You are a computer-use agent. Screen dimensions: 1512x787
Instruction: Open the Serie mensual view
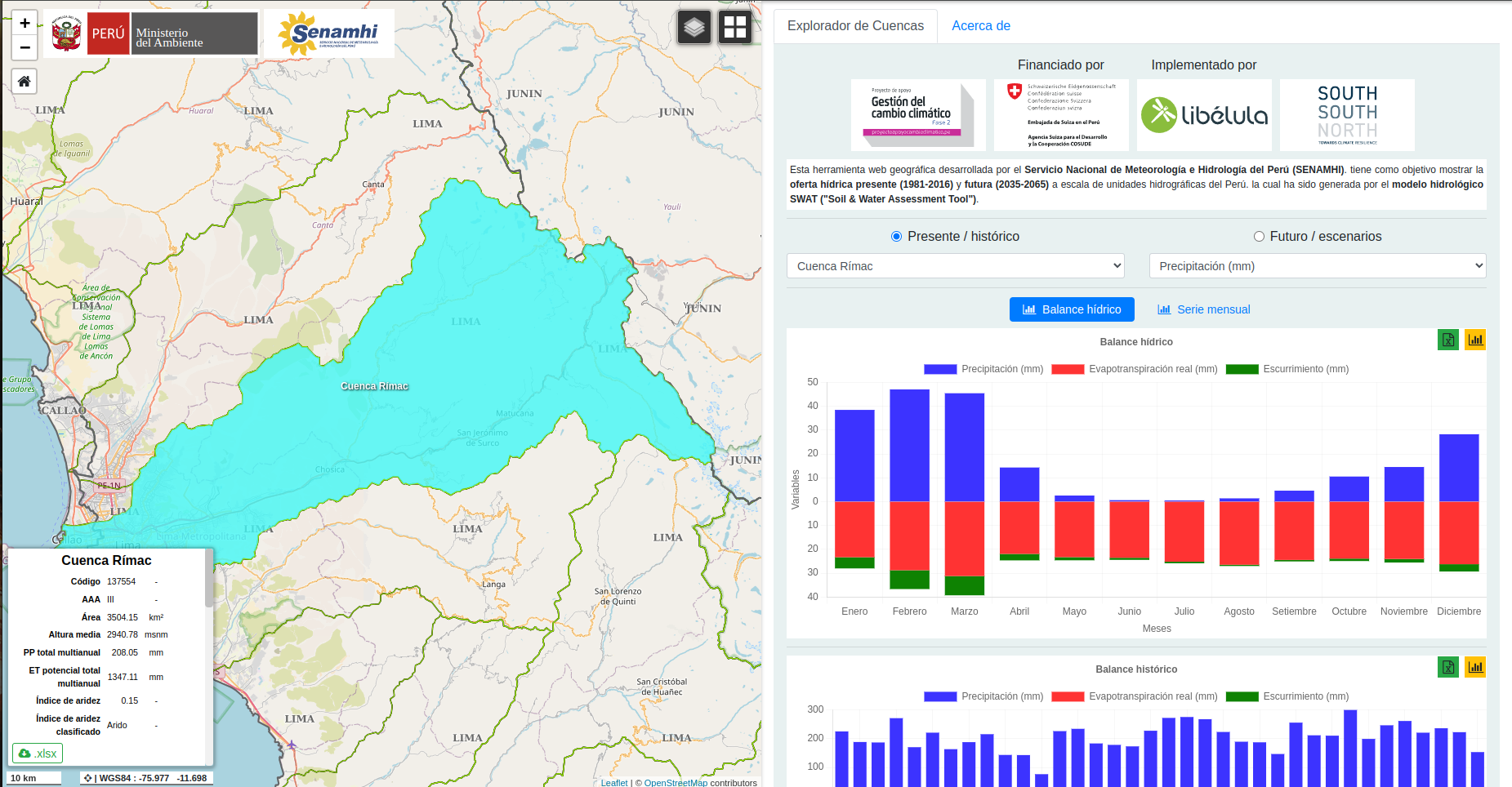coord(1203,309)
